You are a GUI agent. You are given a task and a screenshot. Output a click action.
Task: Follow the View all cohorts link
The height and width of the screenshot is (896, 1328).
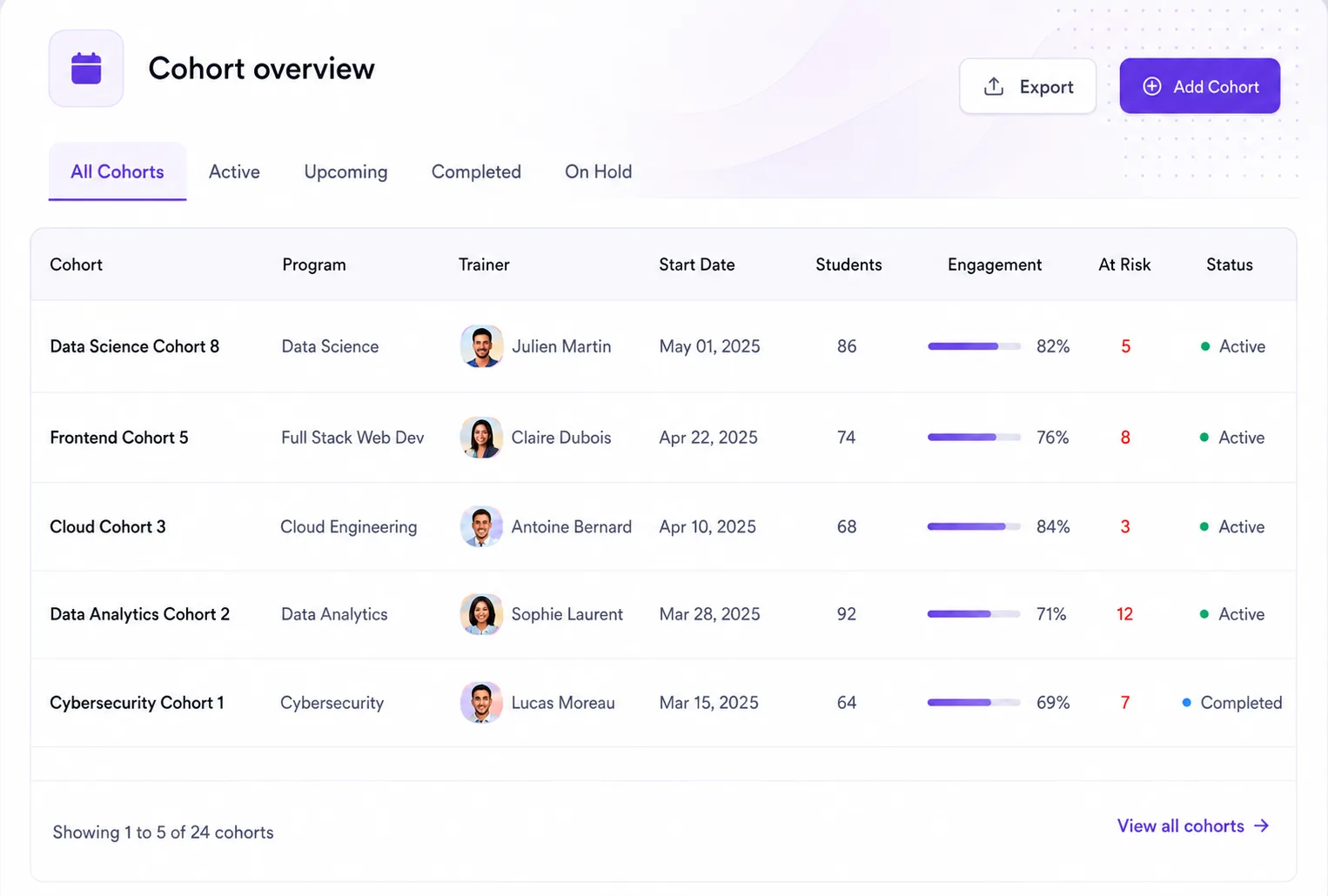[1193, 826]
